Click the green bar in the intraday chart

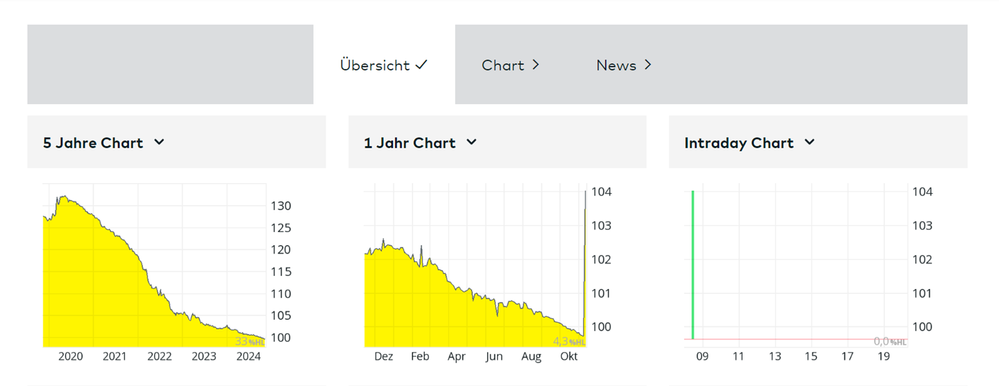point(693,265)
